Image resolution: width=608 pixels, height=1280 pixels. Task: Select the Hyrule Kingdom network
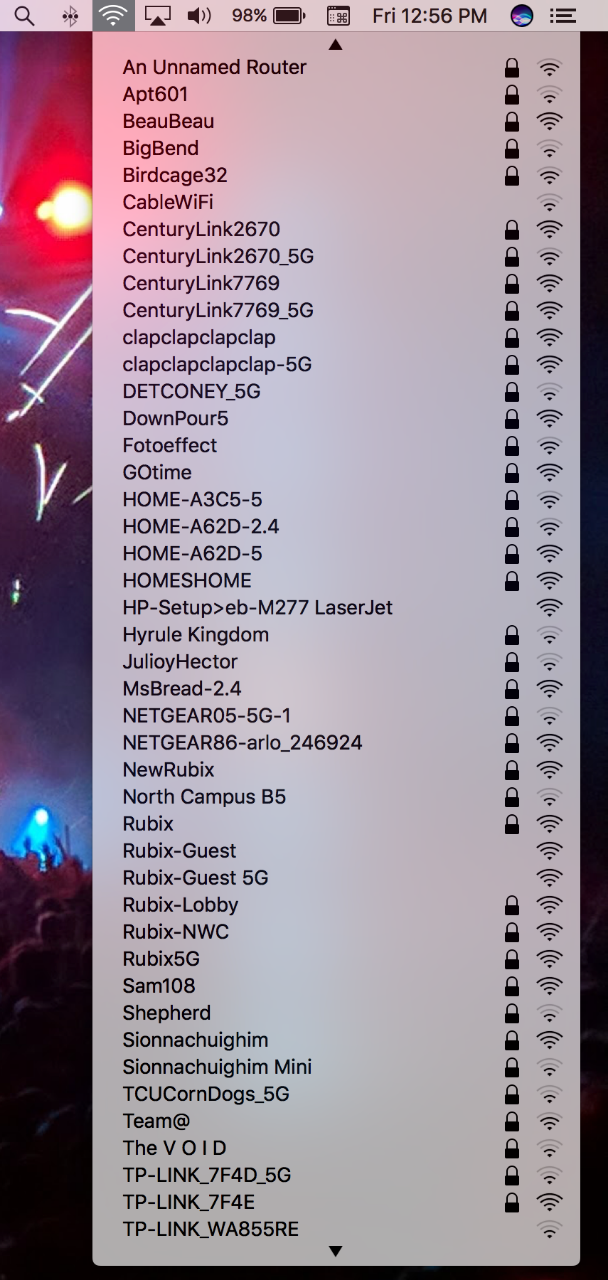336,635
